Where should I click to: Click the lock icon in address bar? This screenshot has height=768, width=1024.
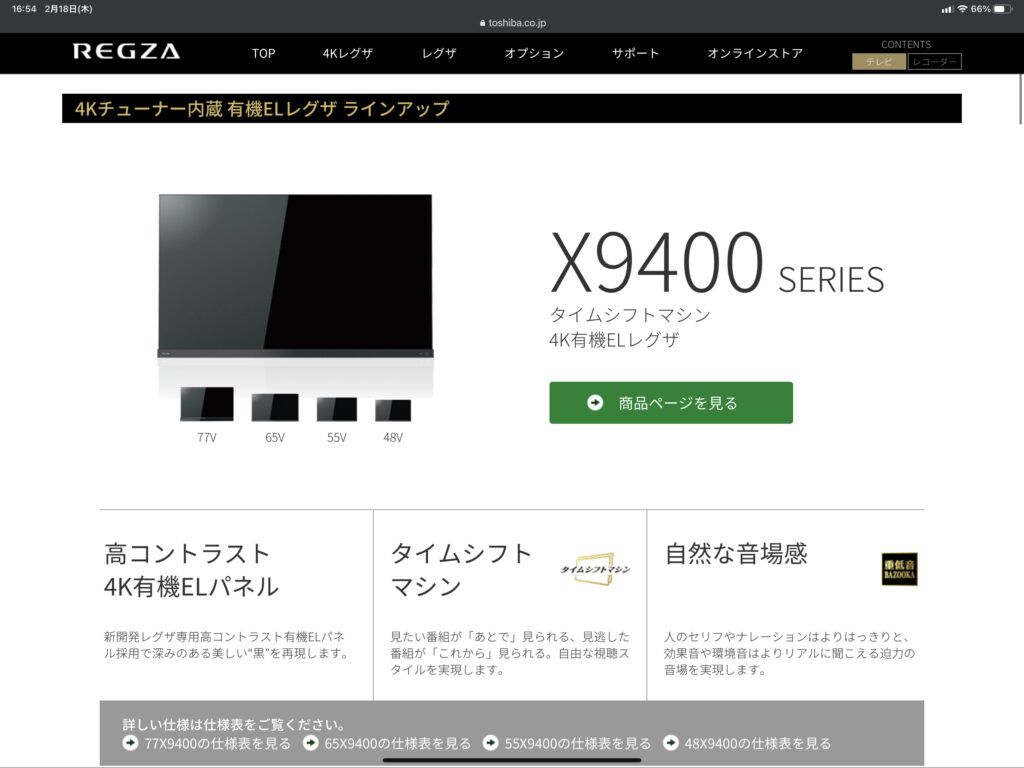pos(483,23)
